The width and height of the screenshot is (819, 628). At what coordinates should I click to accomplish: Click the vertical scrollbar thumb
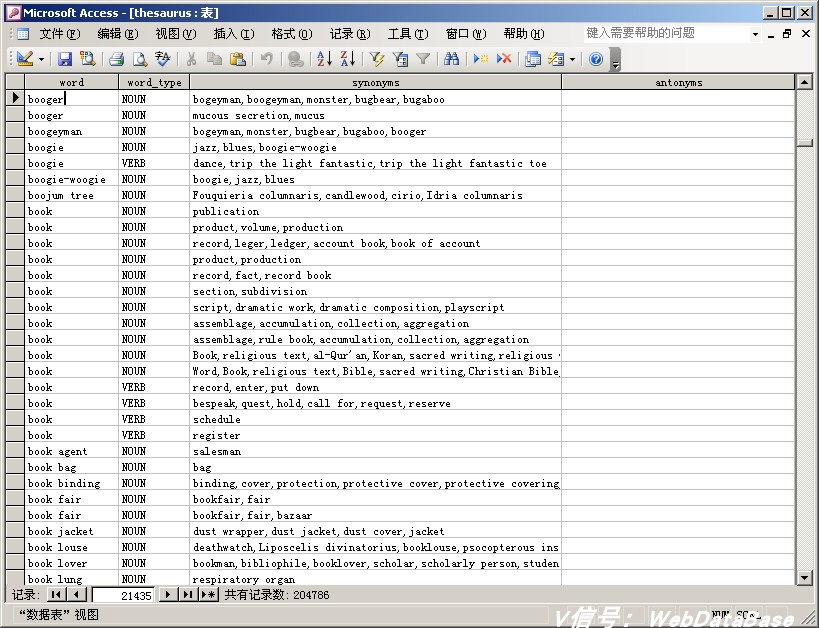coord(804,143)
